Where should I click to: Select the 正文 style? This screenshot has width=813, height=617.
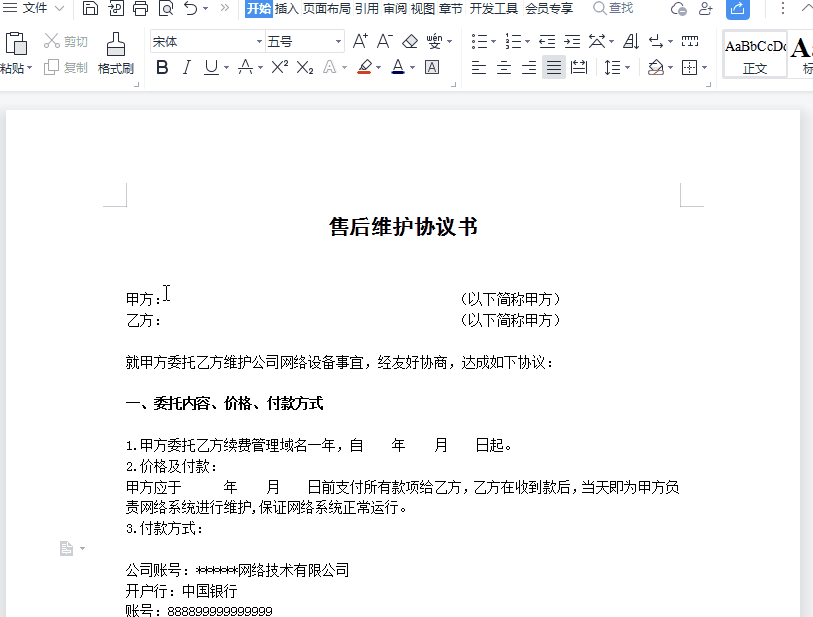pos(755,54)
